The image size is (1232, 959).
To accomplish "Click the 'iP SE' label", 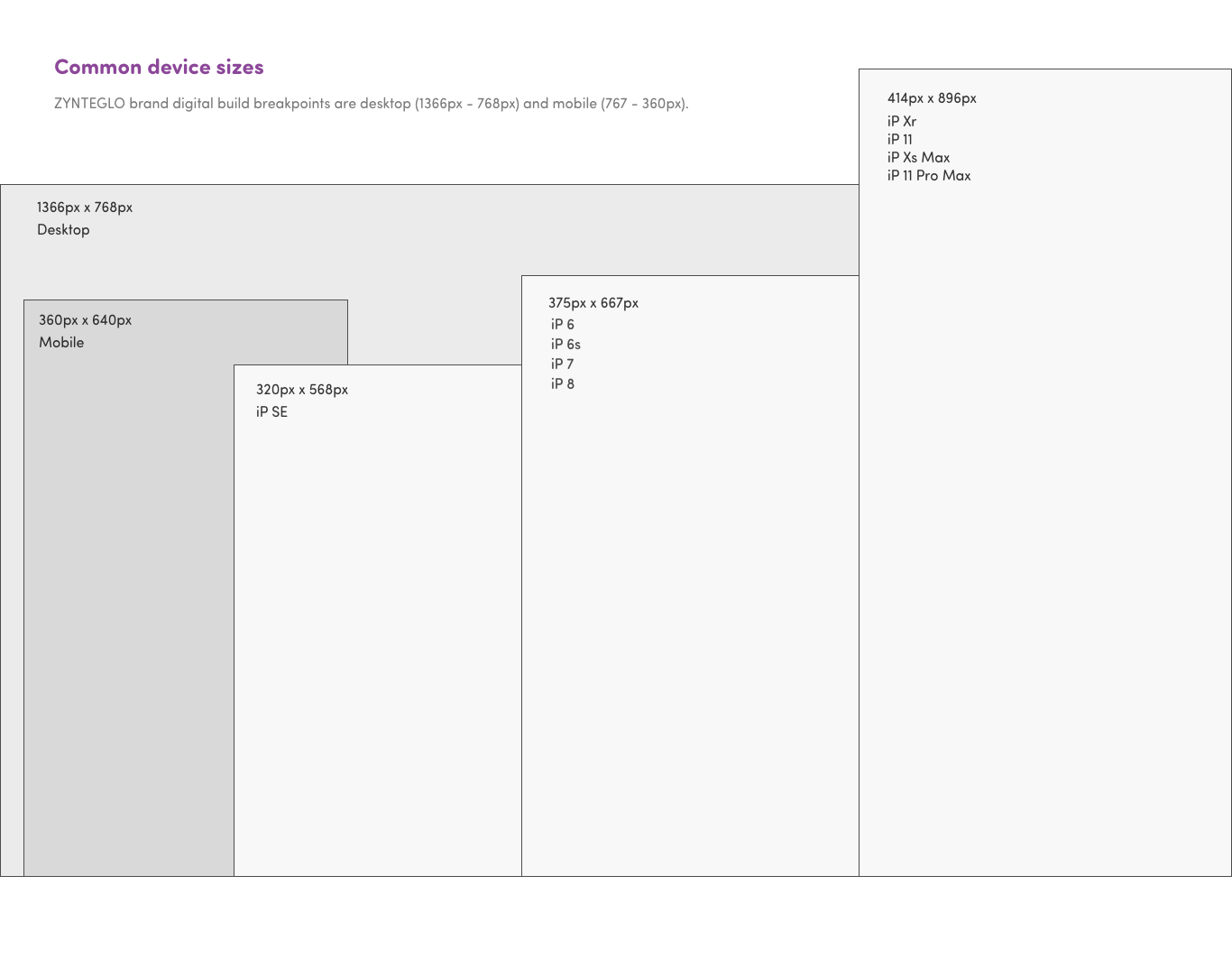I will coord(271,412).
